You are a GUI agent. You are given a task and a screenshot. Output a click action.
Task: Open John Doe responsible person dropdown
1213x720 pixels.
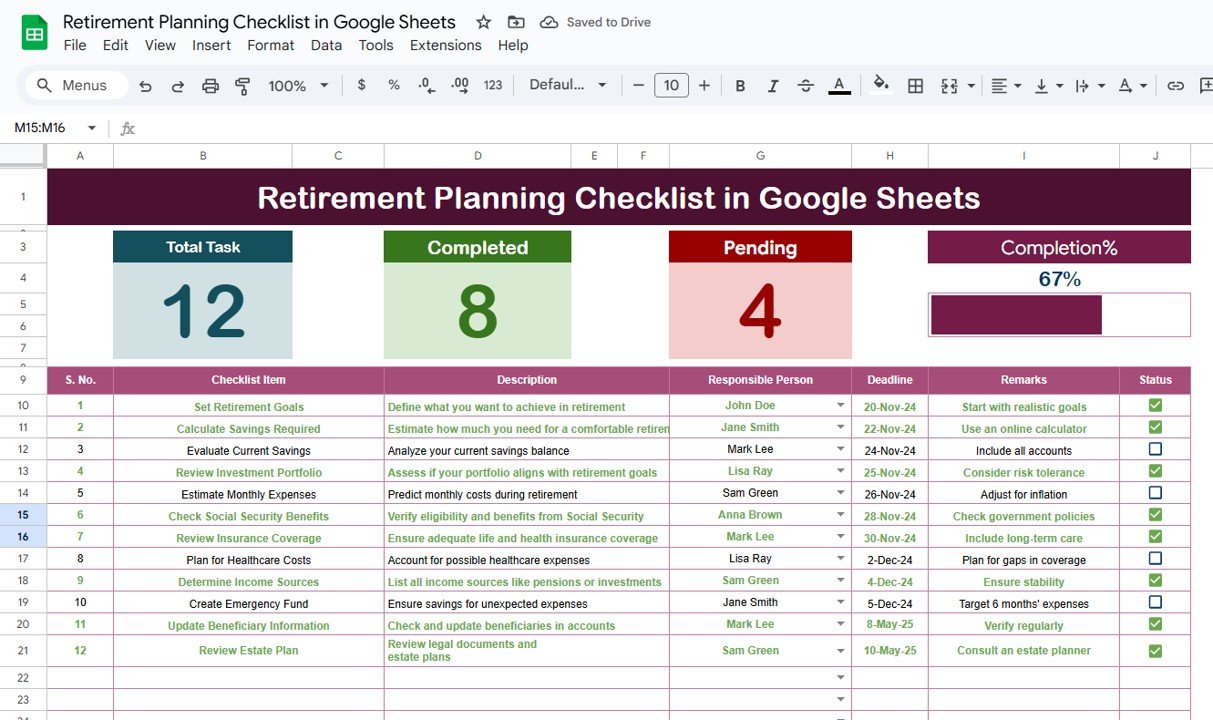(841, 406)
